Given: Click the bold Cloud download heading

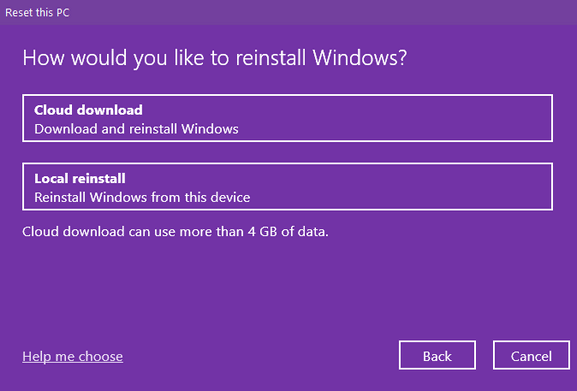Looking at the screenshot, I should click(88, 110).
